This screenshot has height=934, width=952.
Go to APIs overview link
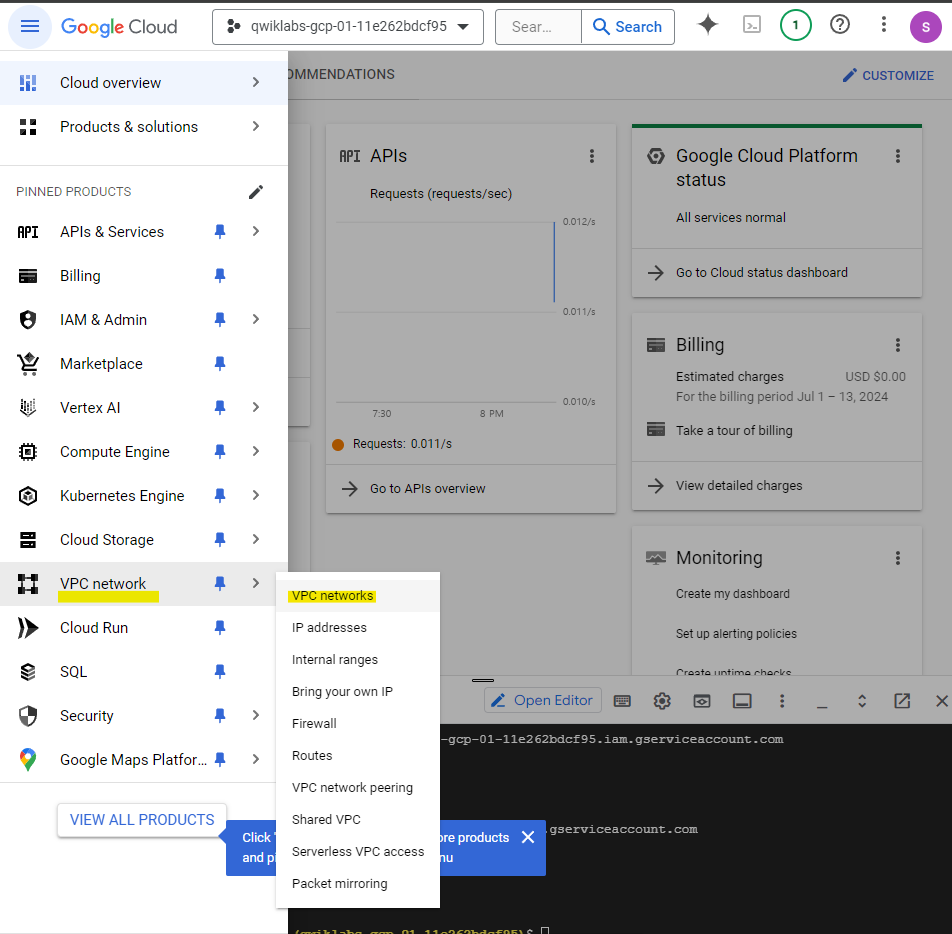point(428,489)
